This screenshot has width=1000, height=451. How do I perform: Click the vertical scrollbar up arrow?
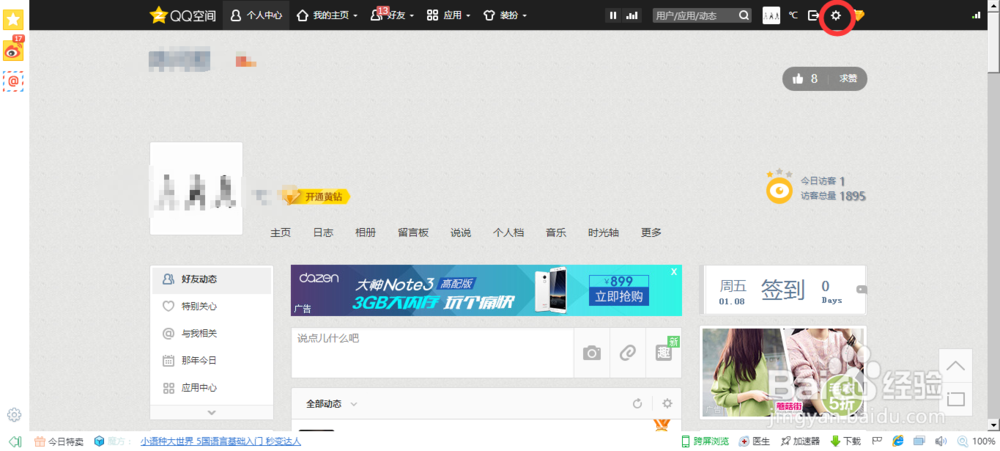994,4
